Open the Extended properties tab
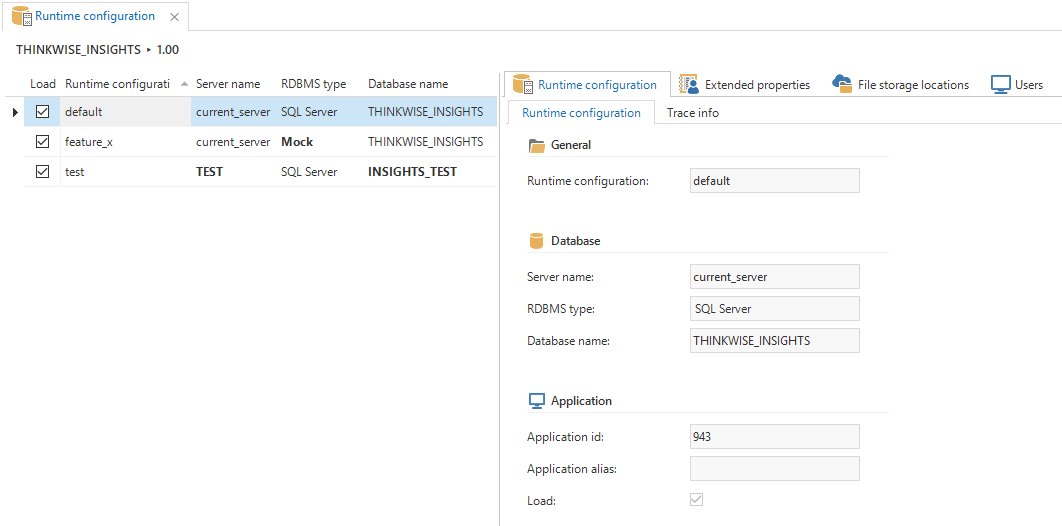 coord(756,85)
